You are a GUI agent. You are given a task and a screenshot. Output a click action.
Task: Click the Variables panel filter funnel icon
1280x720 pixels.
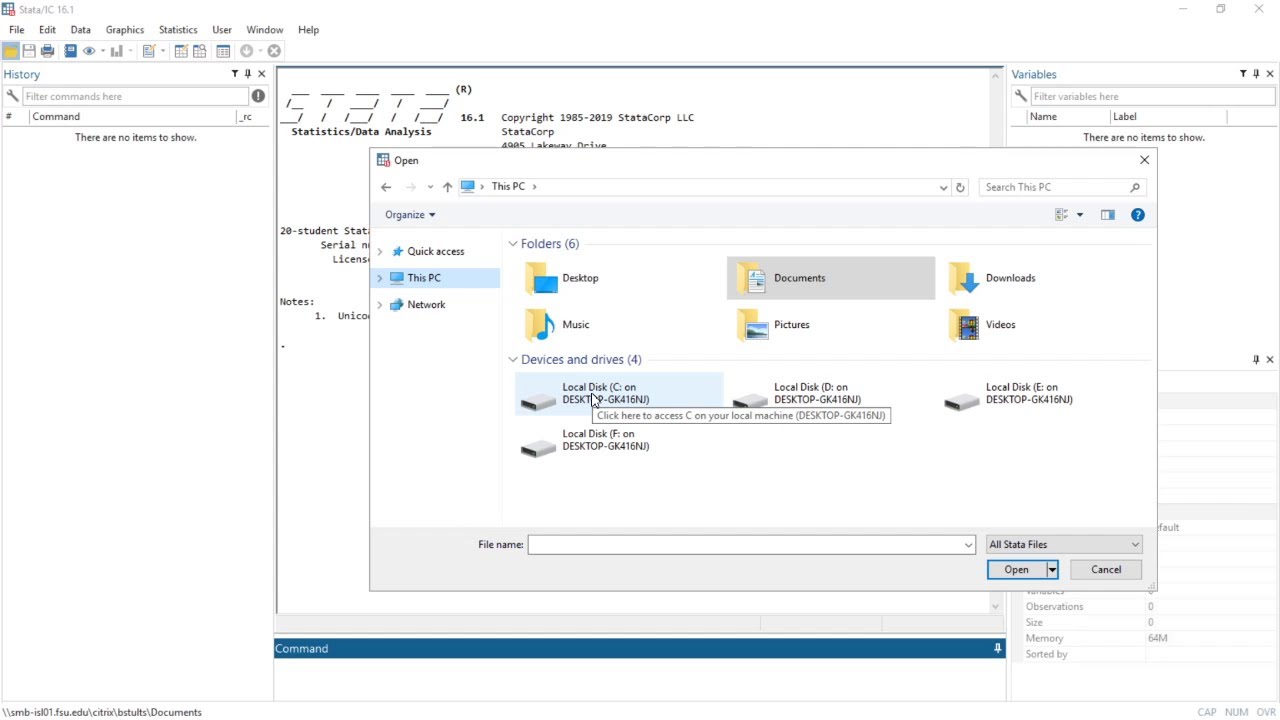pyautogui.click(x=1243, y=74)
